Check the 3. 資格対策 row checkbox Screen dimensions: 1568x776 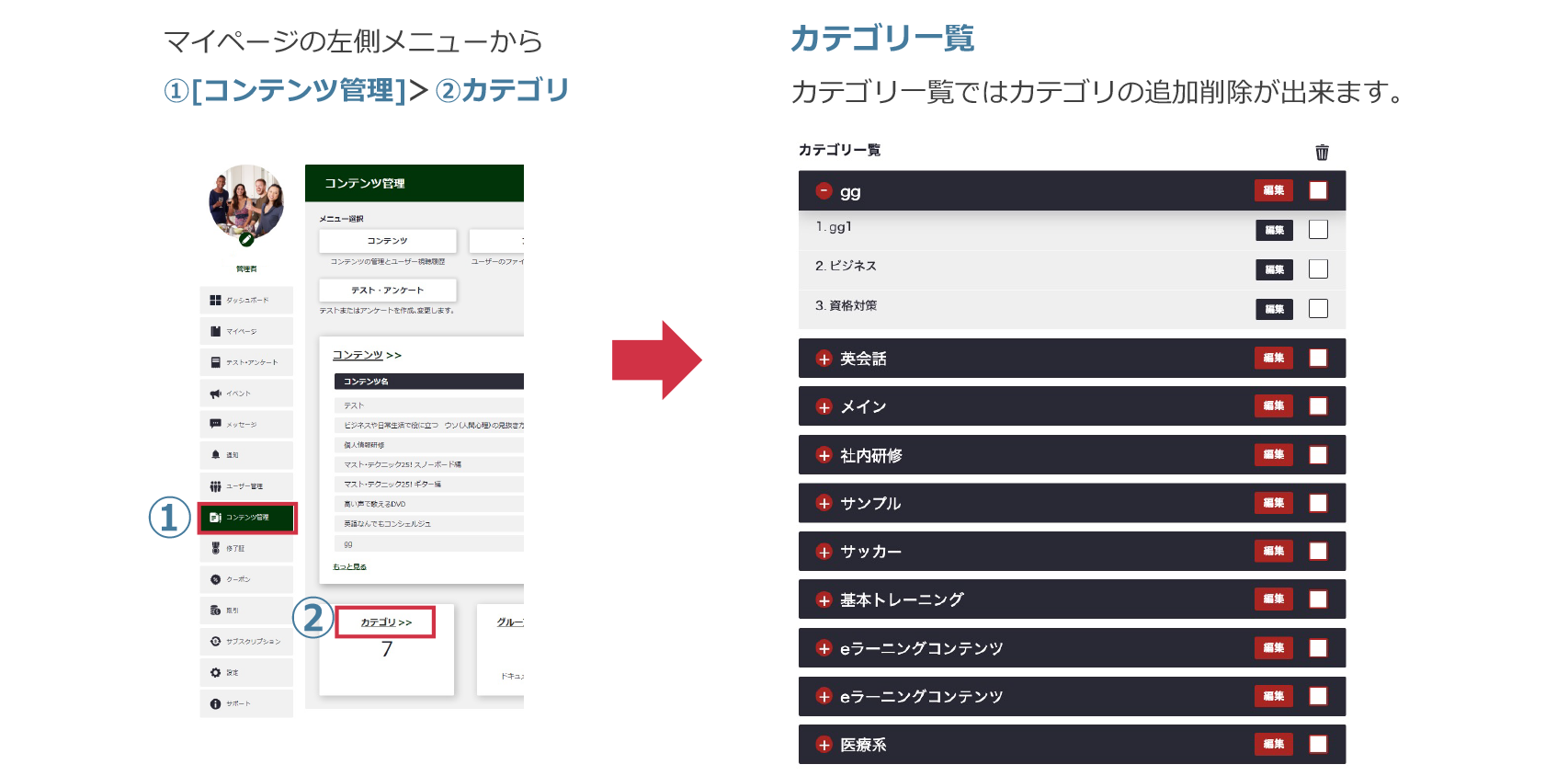[x=1318, y=308]
